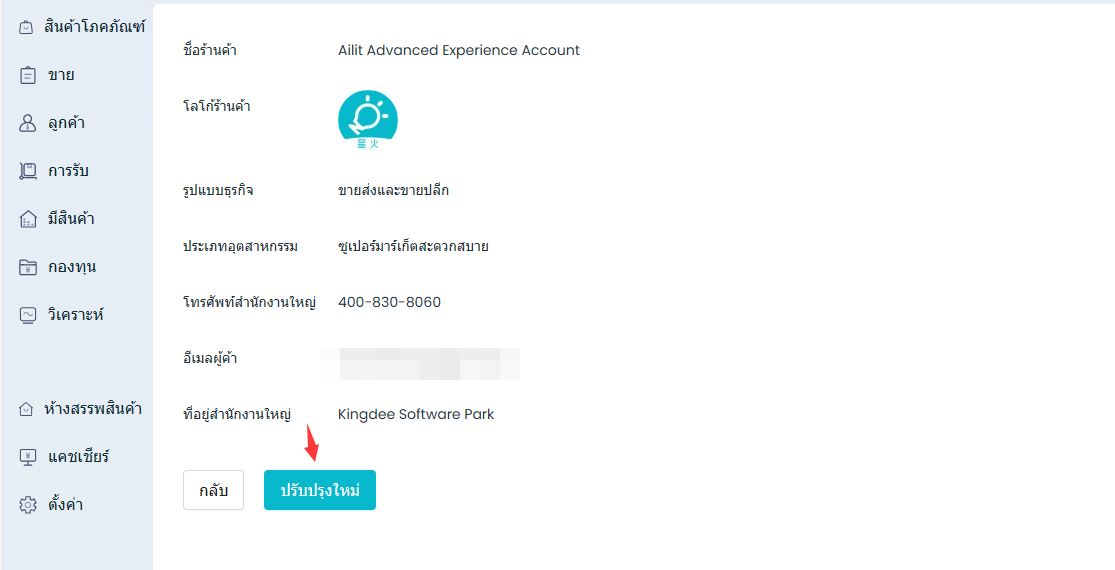Select the phone number 400-830-8060
1115x570 pixels.
coord(389,302)
